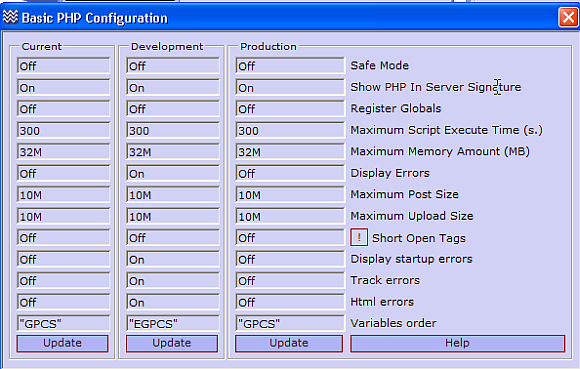
Task: Focus Production Display Errors field
Action: [290, 173]
